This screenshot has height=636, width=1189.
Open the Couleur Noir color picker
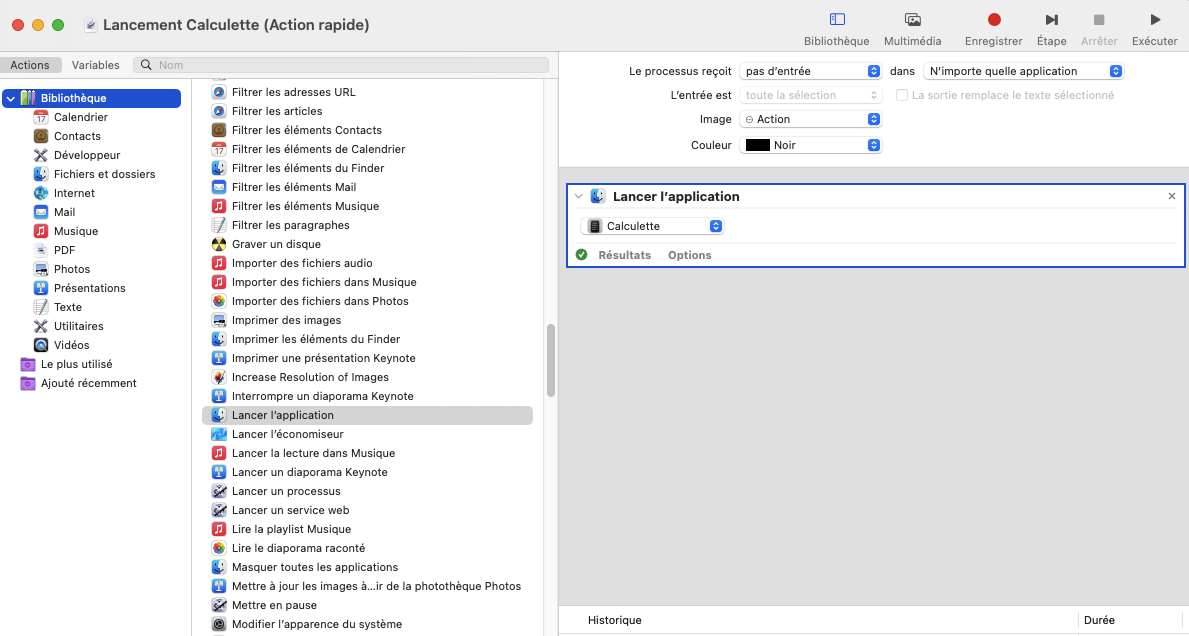810,145
